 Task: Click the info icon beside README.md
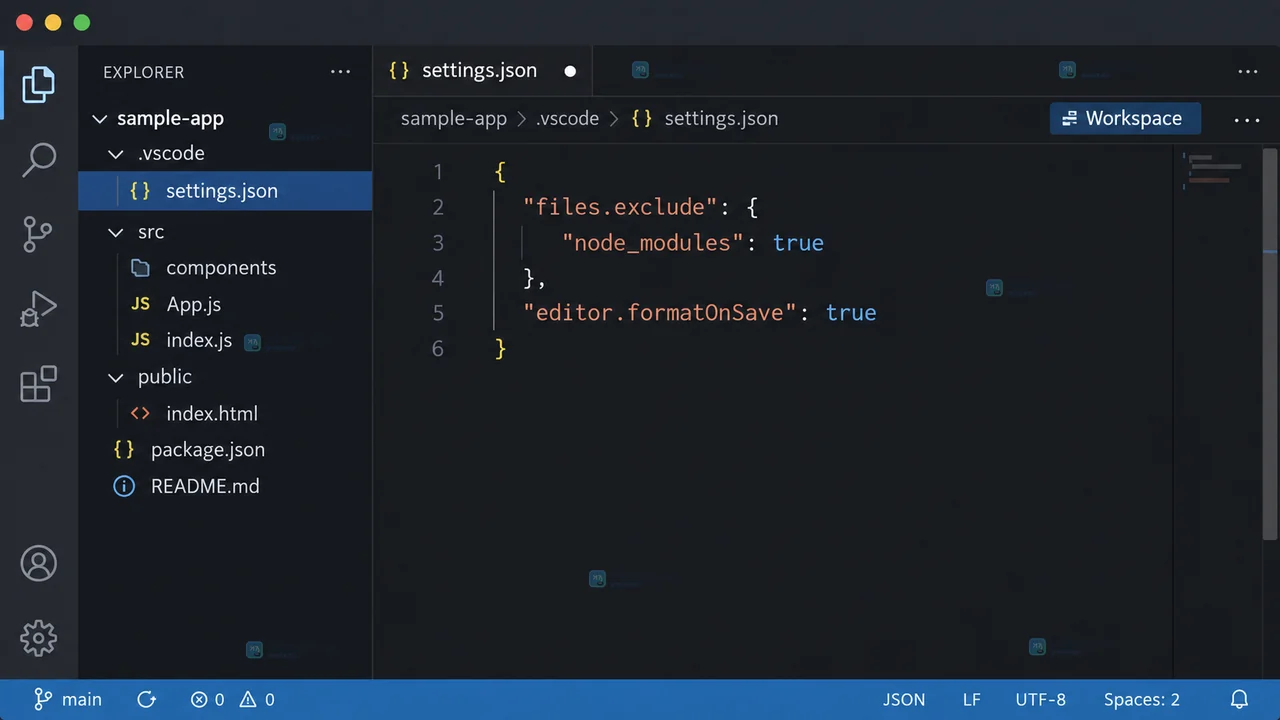coord(124,486)
